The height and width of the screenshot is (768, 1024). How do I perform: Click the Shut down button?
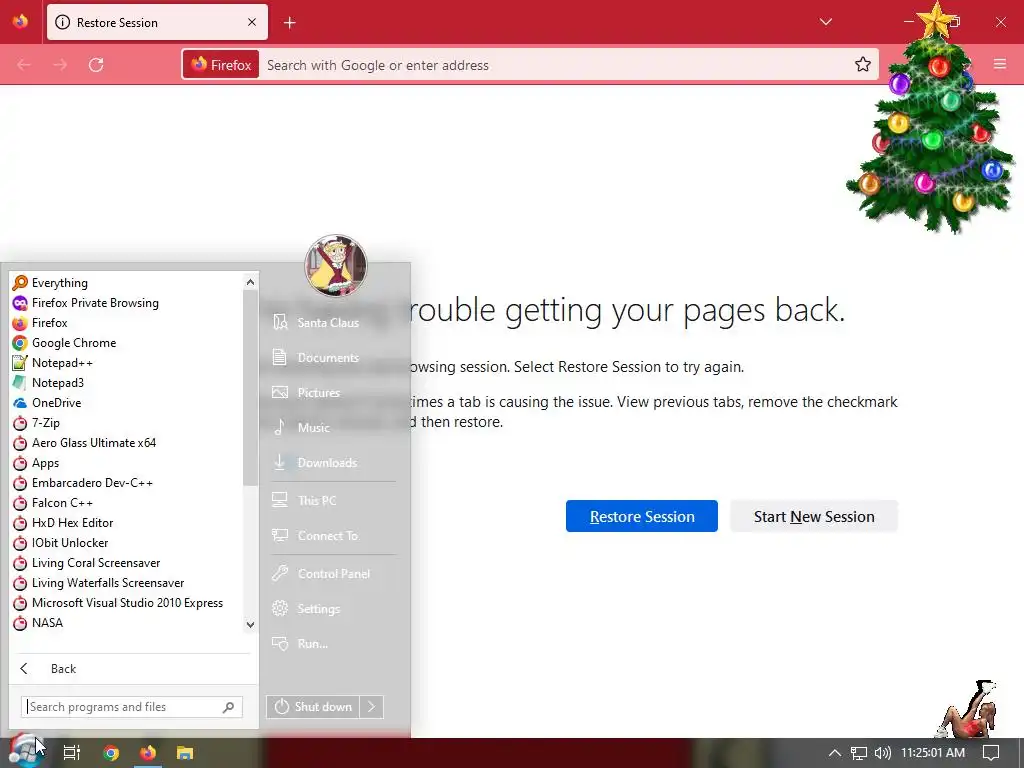[313, 707]
